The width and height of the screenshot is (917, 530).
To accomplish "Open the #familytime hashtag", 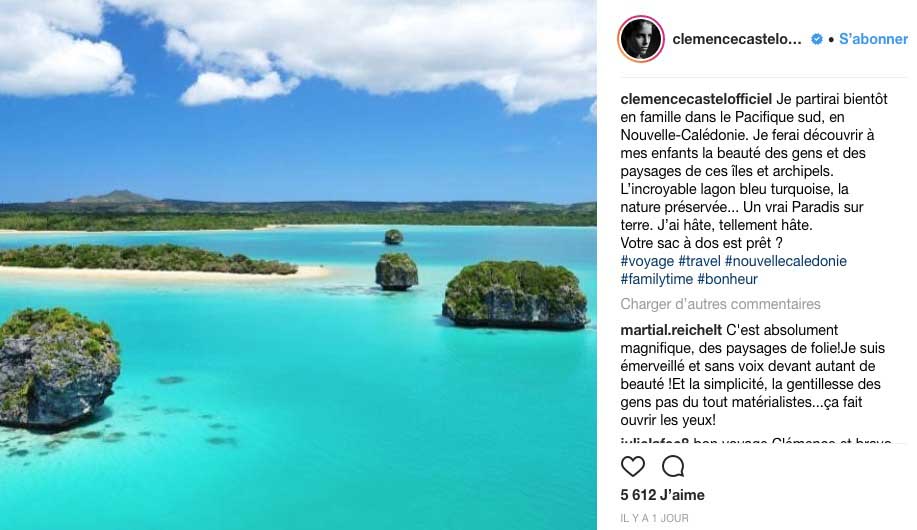I will pos(657,279).
